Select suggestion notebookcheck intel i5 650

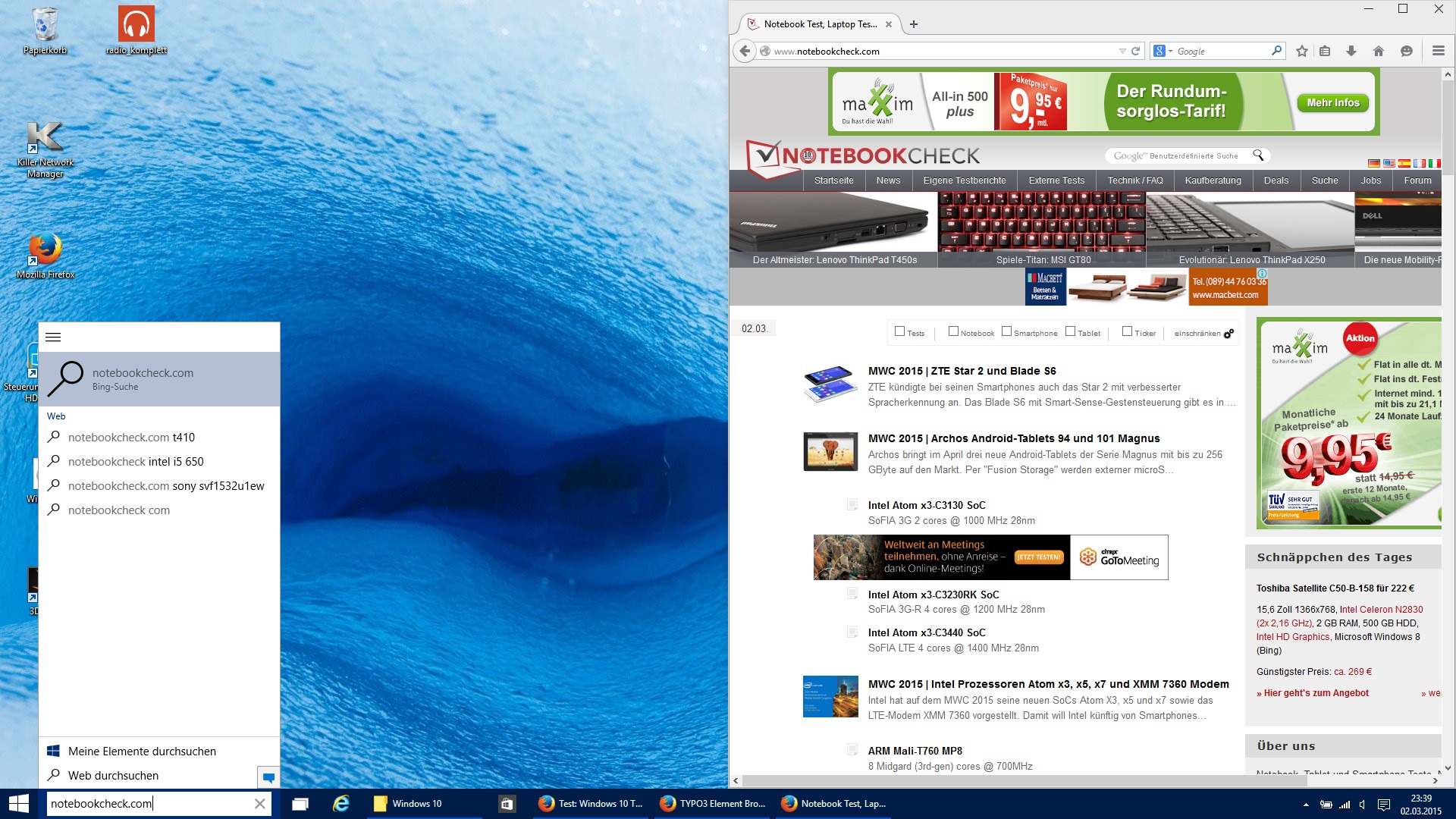coord(159,462)
